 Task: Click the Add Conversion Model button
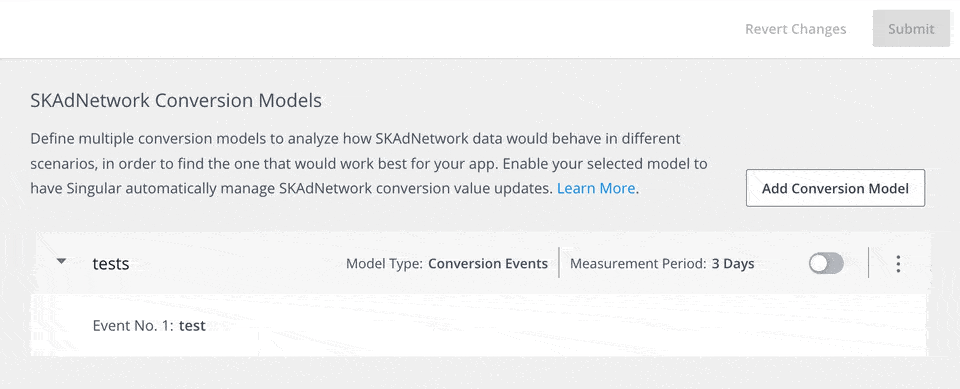(835, 188)
